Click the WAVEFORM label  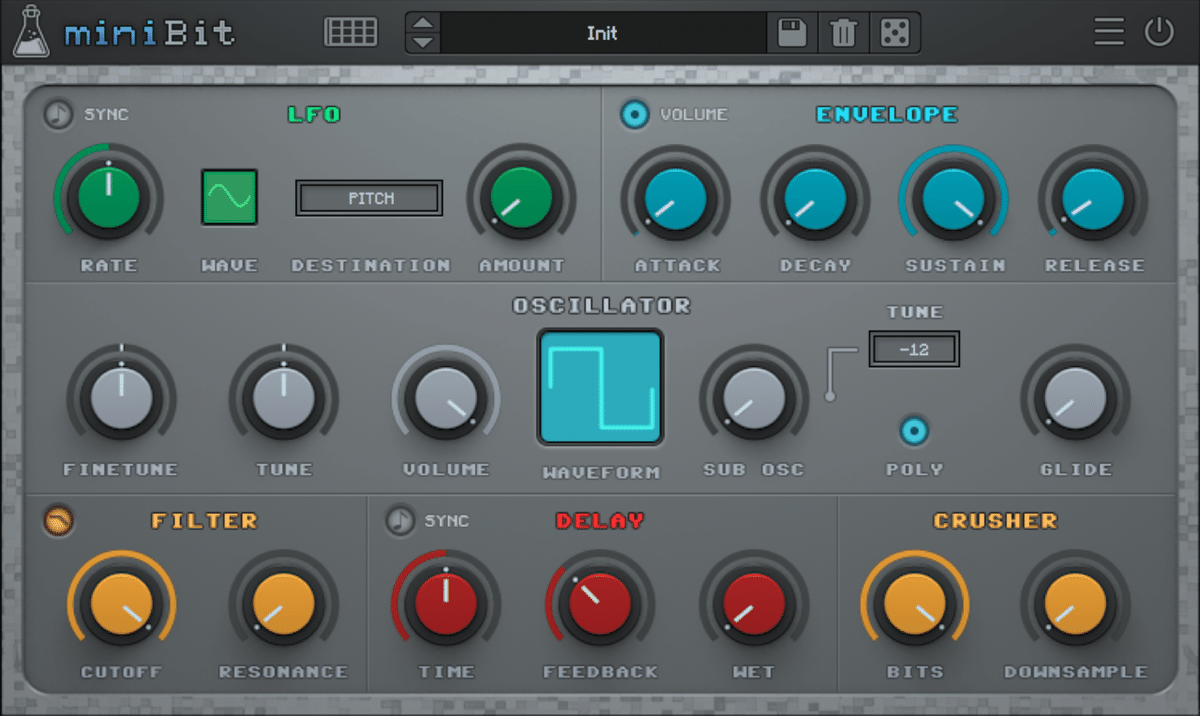click(601, 472)
